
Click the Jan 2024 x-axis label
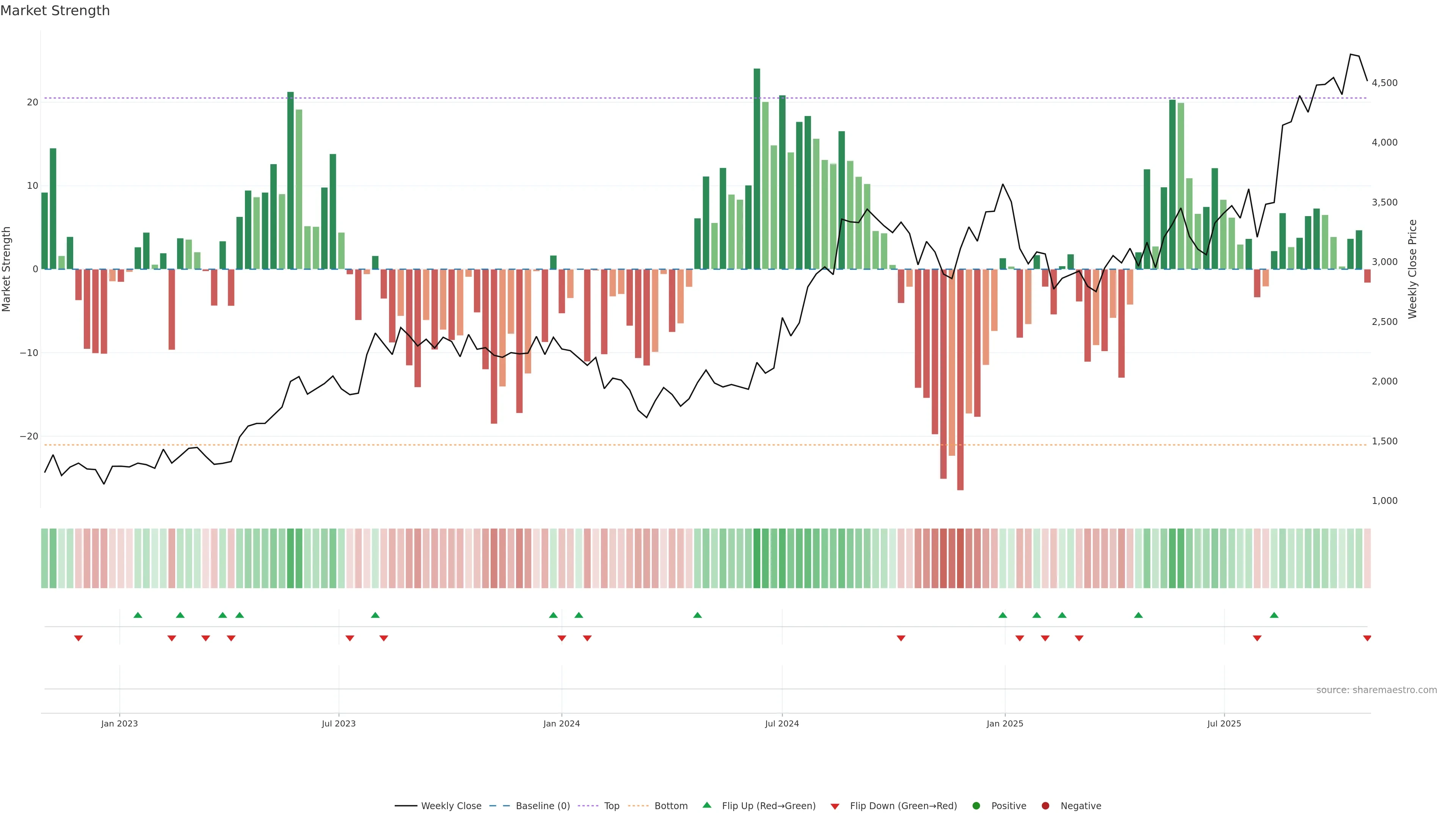(561, 723)
